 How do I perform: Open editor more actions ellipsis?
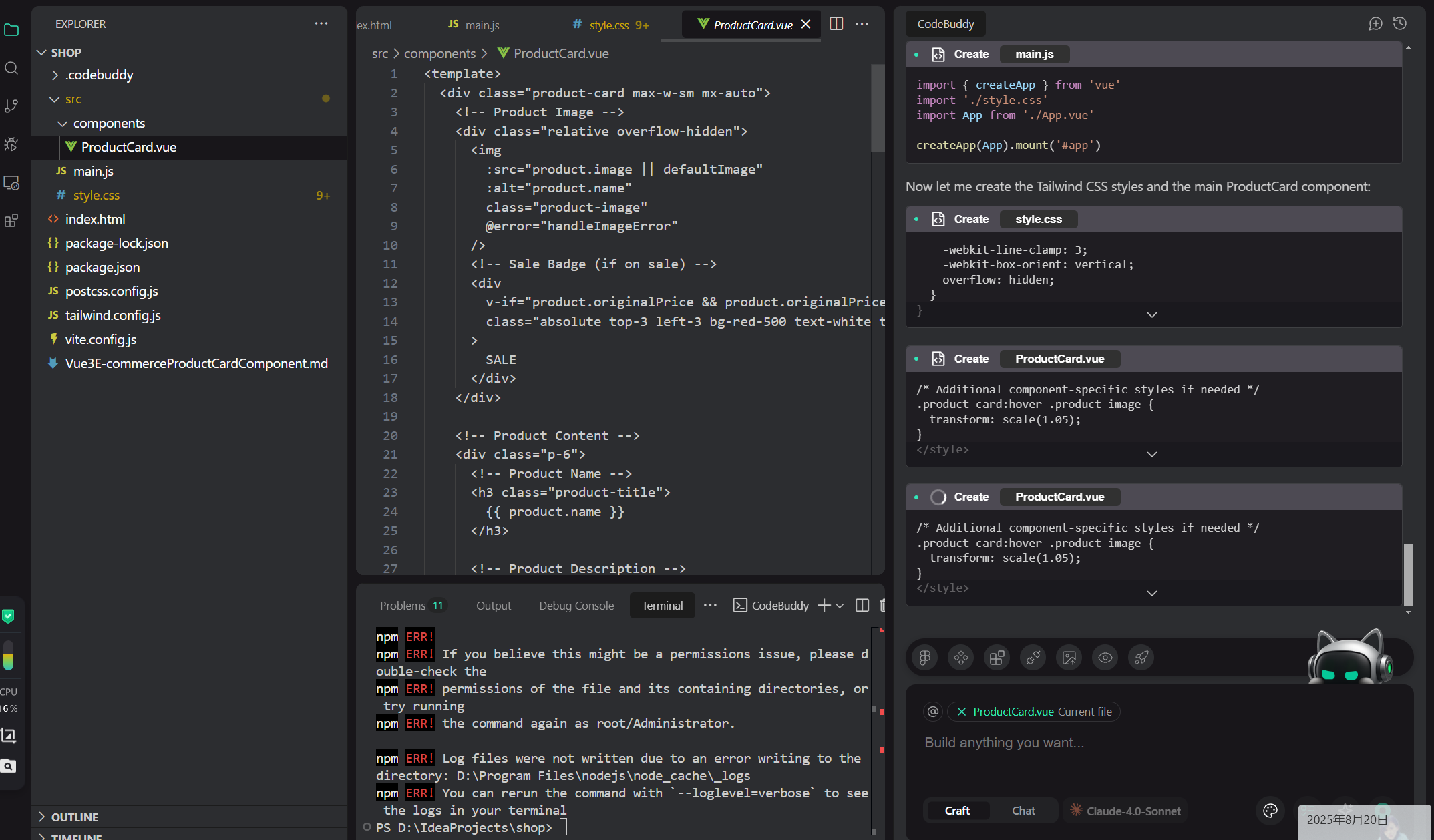click(x=862, y=24)
